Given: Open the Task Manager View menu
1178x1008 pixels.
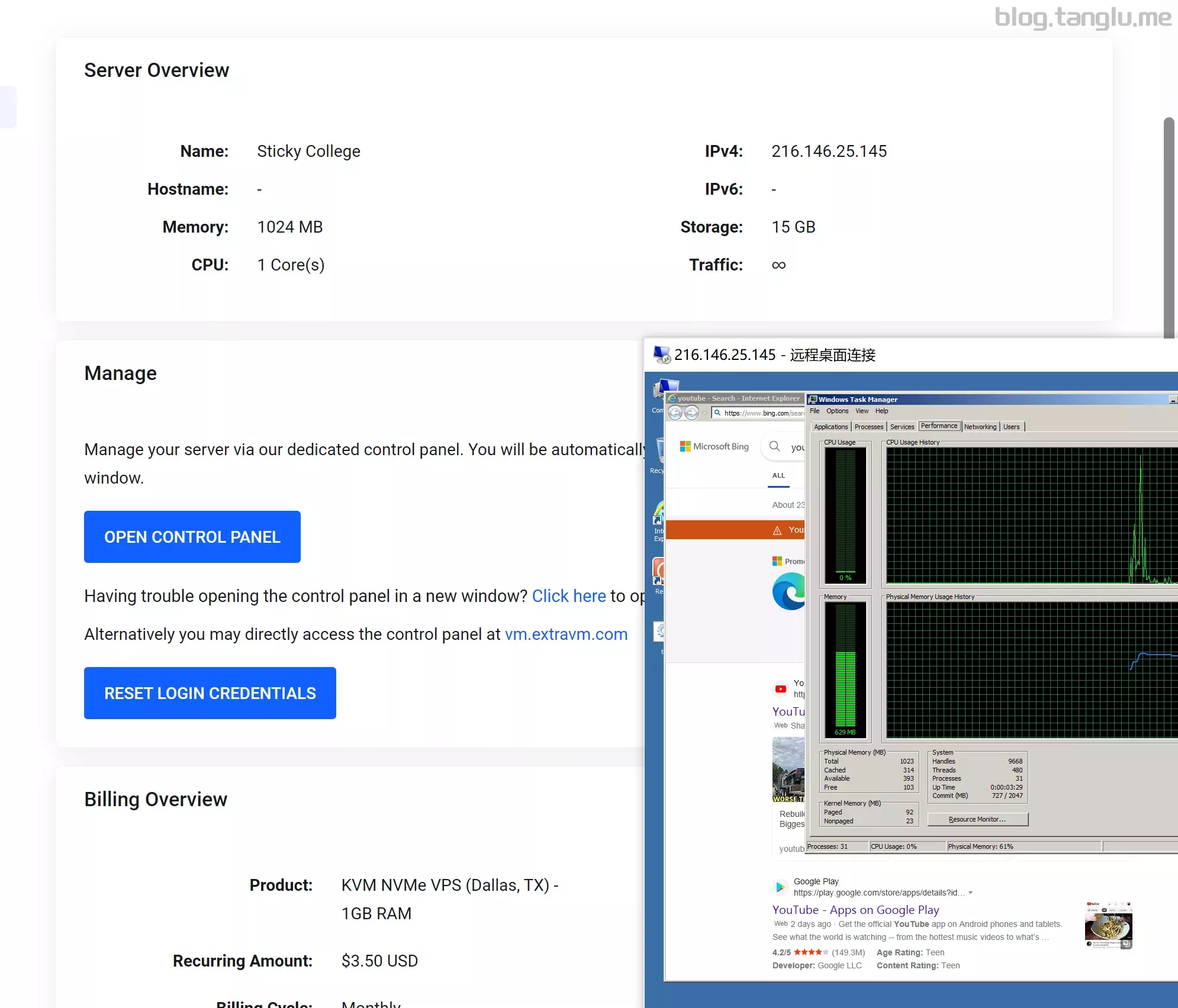Looking at the screenshot, I should coord(861,411).
